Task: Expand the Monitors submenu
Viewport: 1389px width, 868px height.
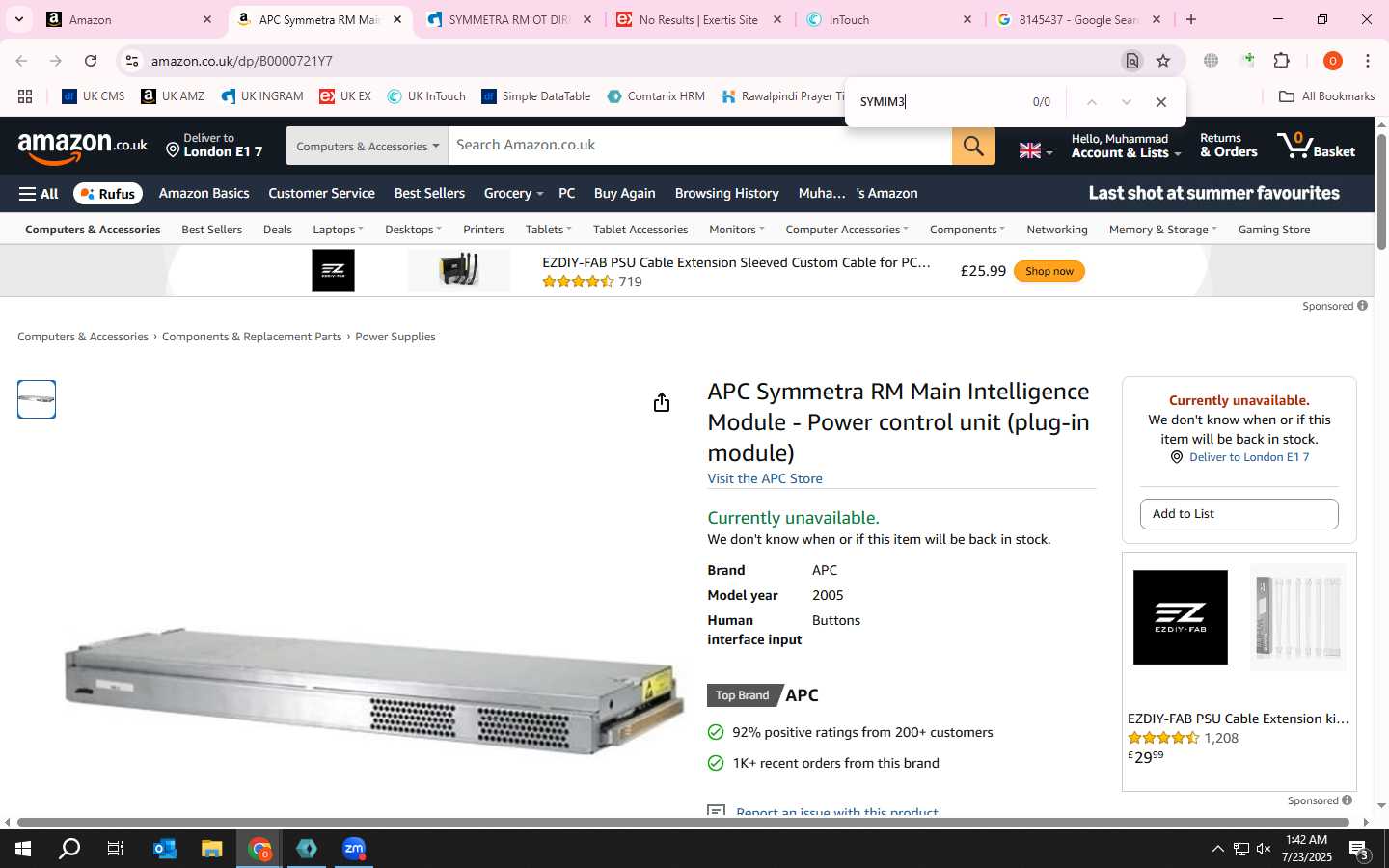Action: [x=736, y=230]
